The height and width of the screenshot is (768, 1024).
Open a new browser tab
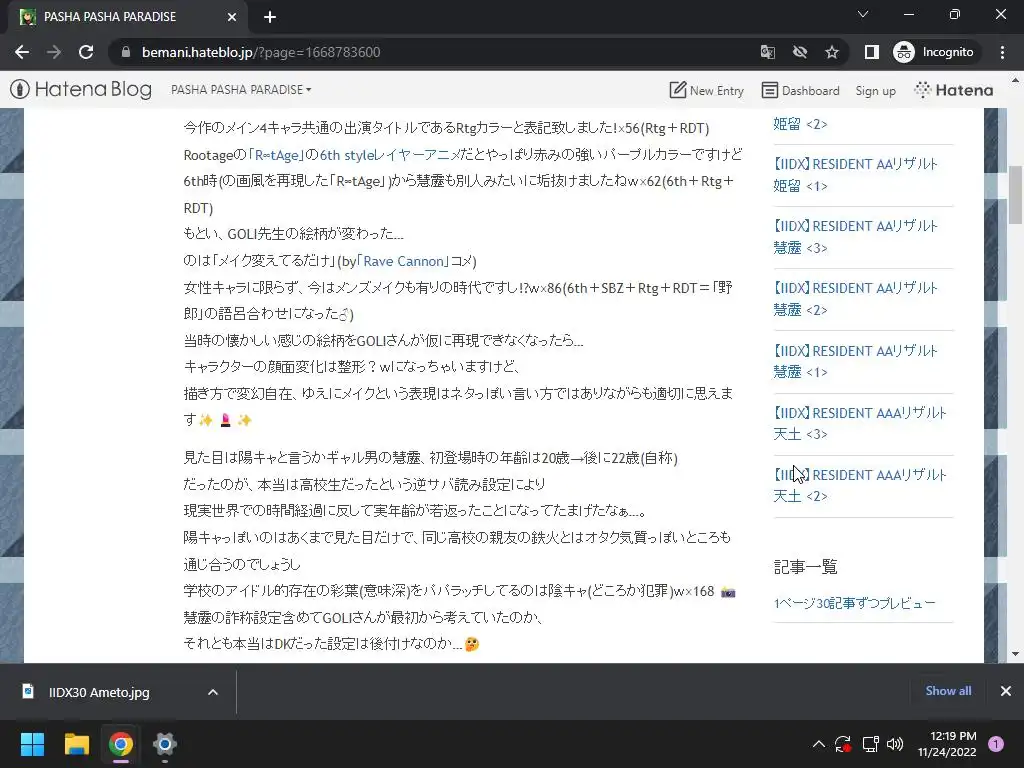click(270, 17)
